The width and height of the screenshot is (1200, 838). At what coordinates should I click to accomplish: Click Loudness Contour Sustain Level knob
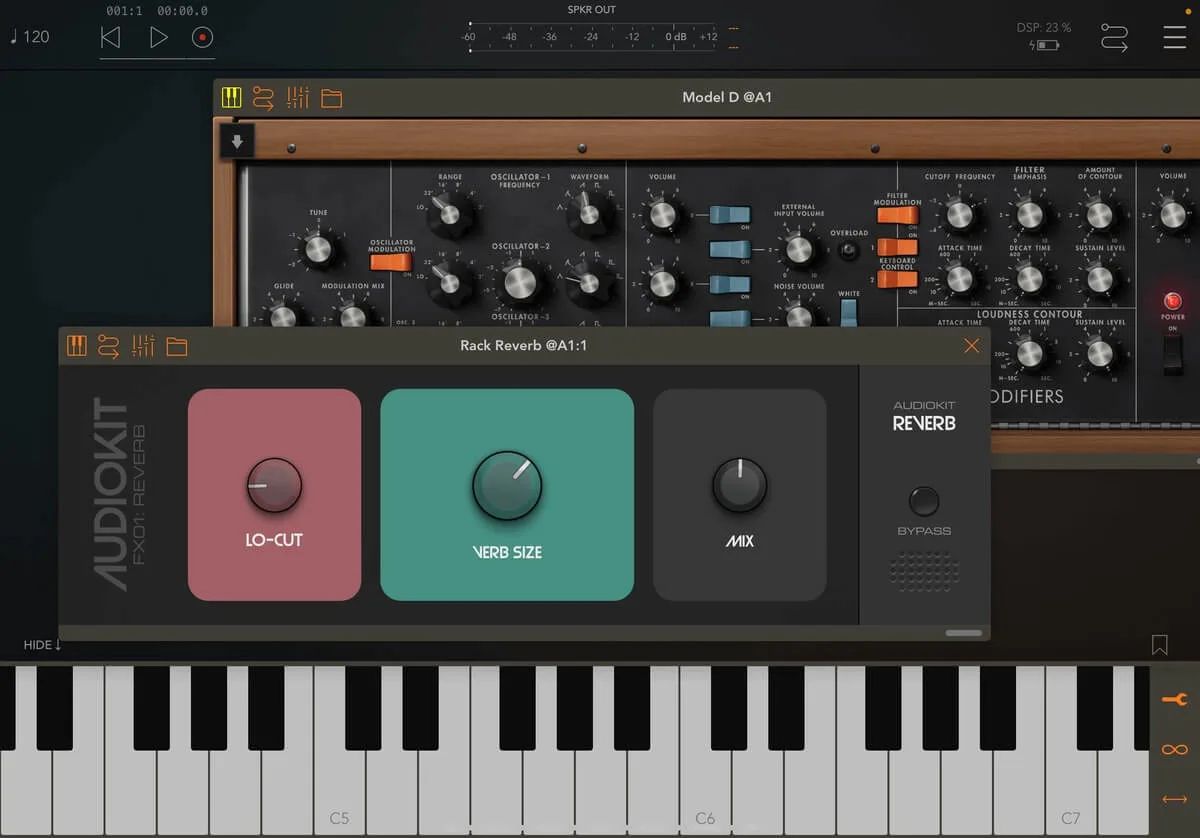coord(1099,353)
